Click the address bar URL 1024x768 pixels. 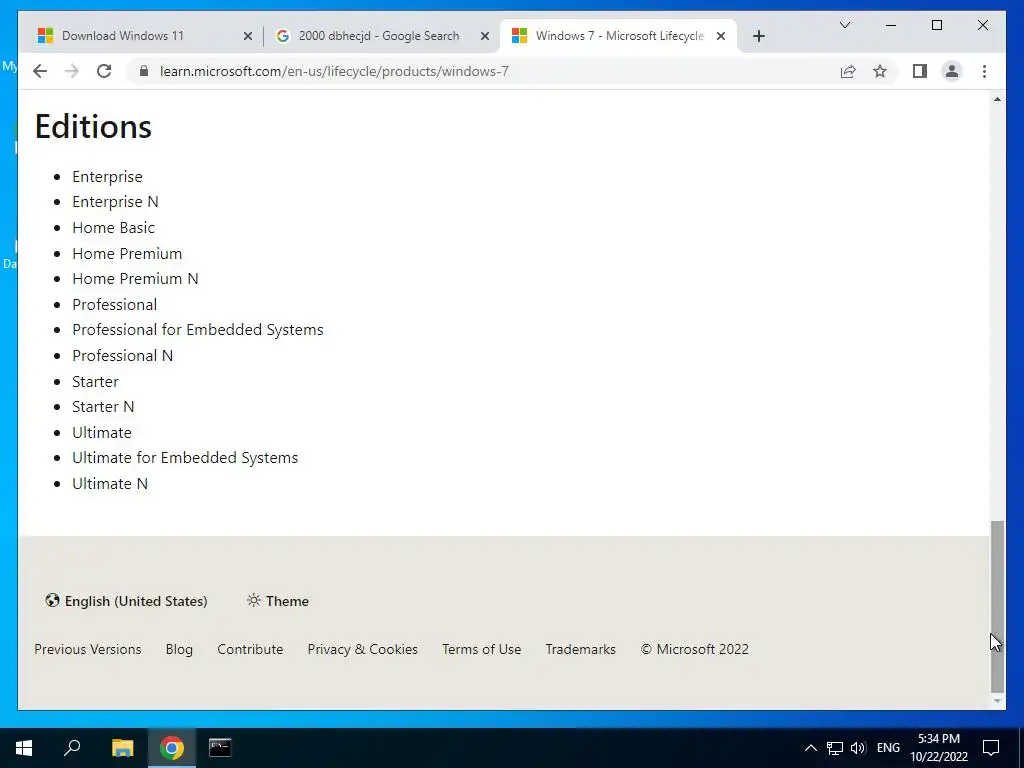[x=334, y=71]
